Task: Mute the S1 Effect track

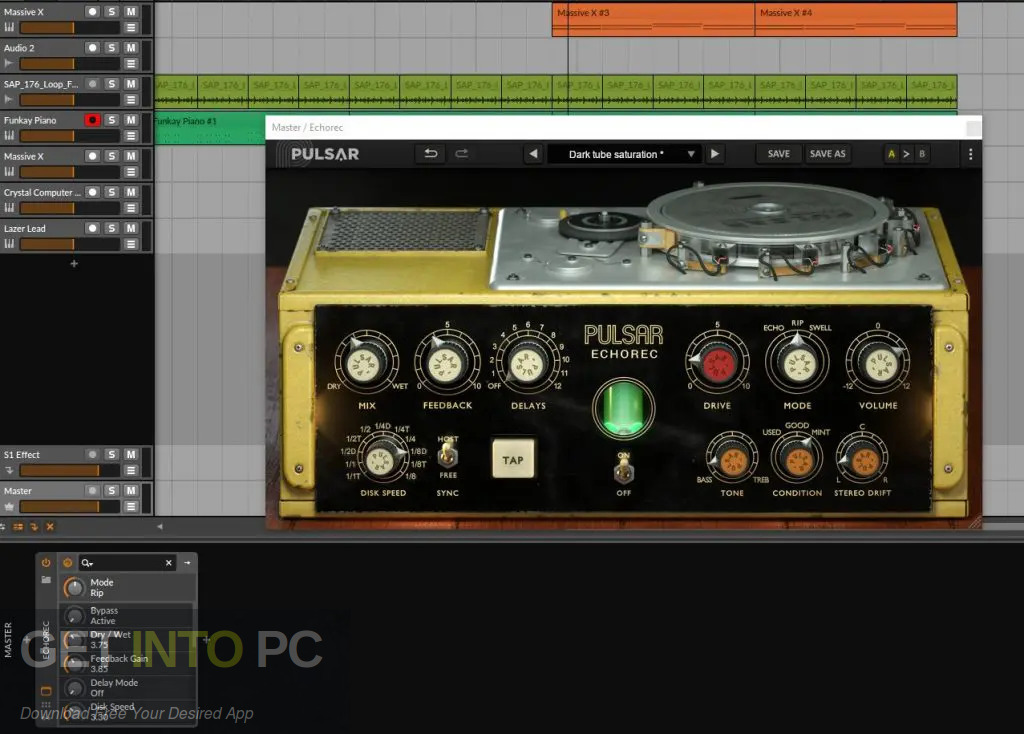Action: 131,455
